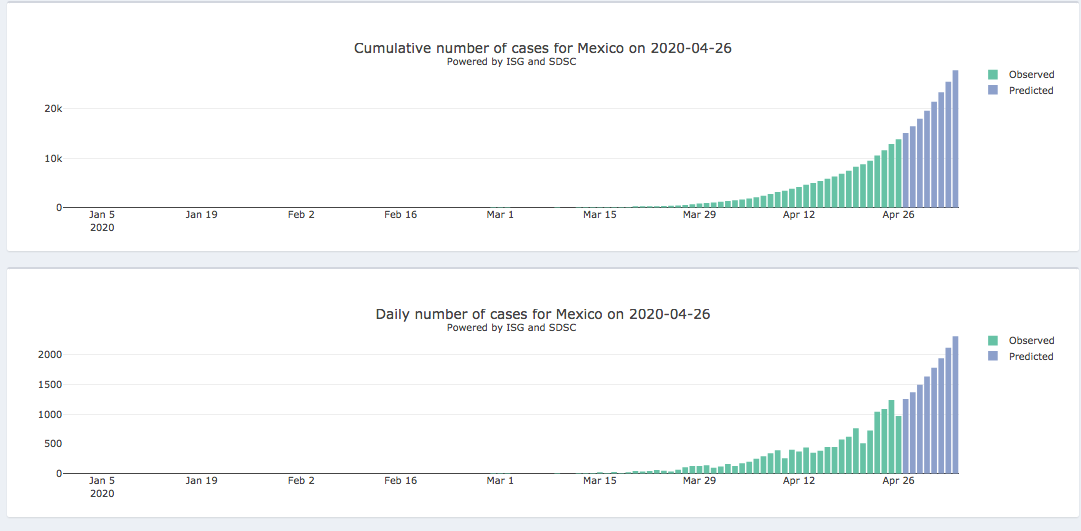Click green Observed swatch in daily chart legend
Screen dimensions: 1081x531
(993, 341)
